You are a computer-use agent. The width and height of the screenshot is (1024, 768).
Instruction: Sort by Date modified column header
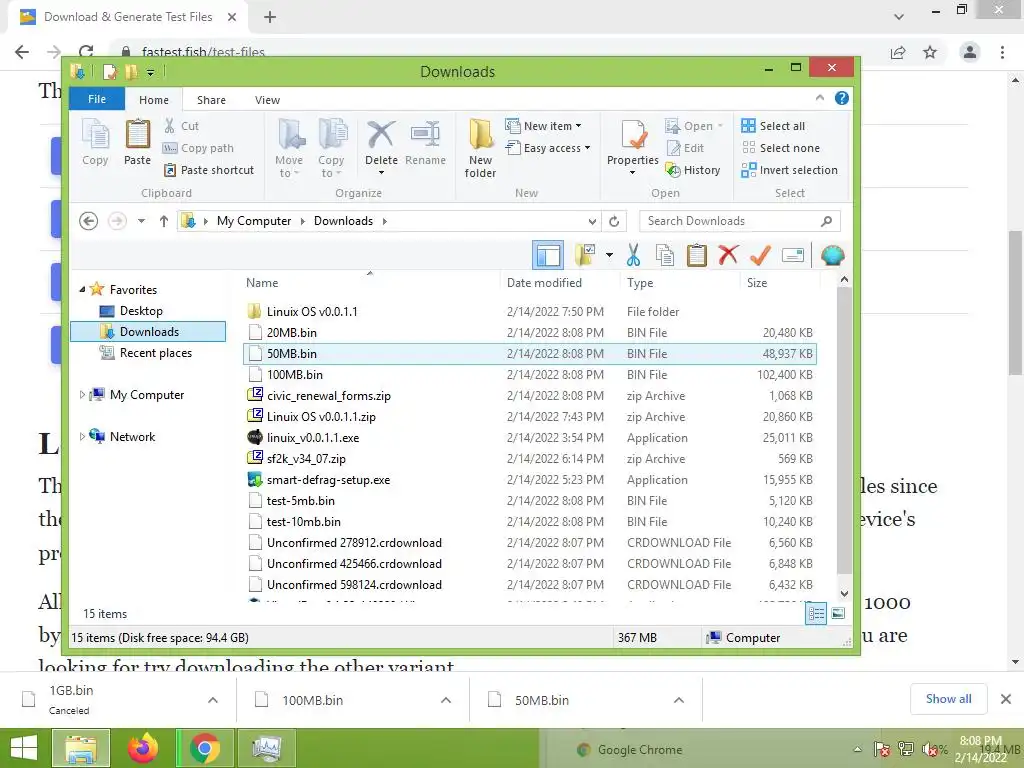[559, 283]
